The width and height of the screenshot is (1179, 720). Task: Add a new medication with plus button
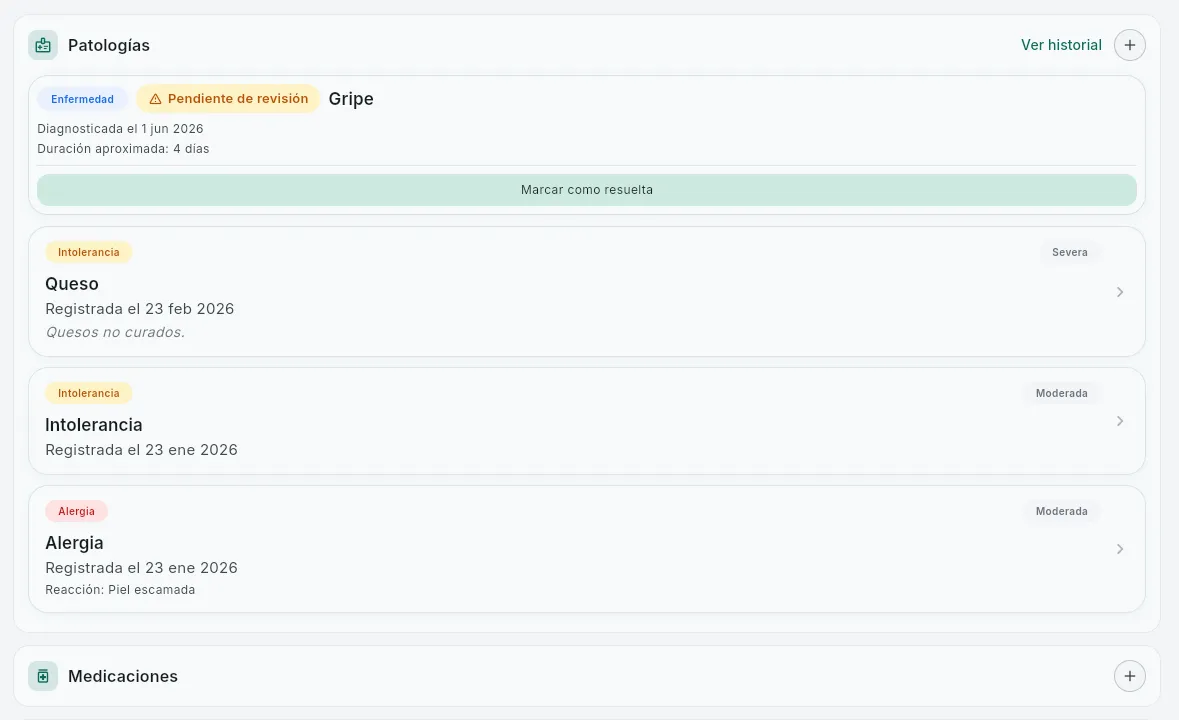(1129, 676)
